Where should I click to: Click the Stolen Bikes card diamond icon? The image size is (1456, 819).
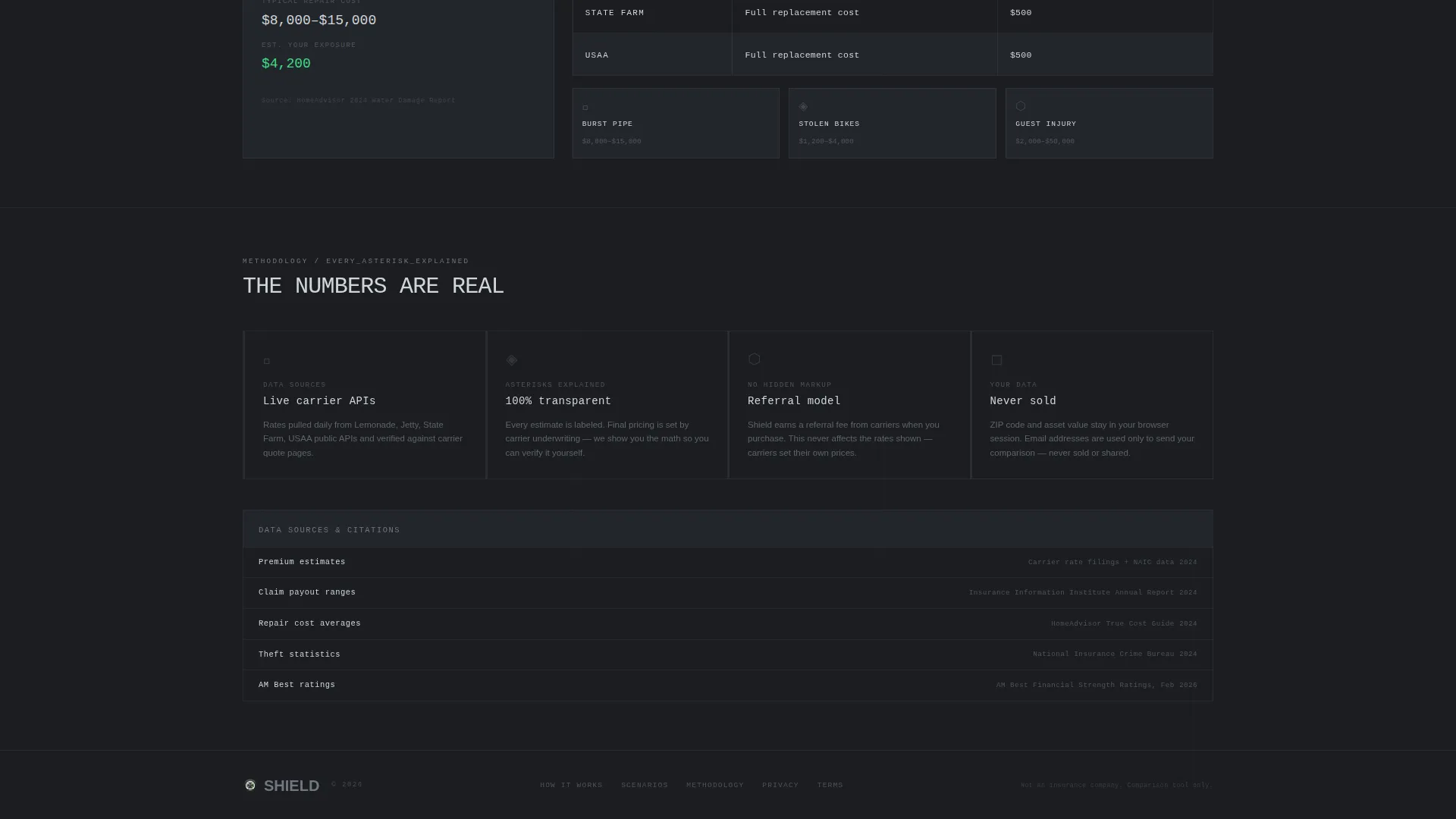803,106
